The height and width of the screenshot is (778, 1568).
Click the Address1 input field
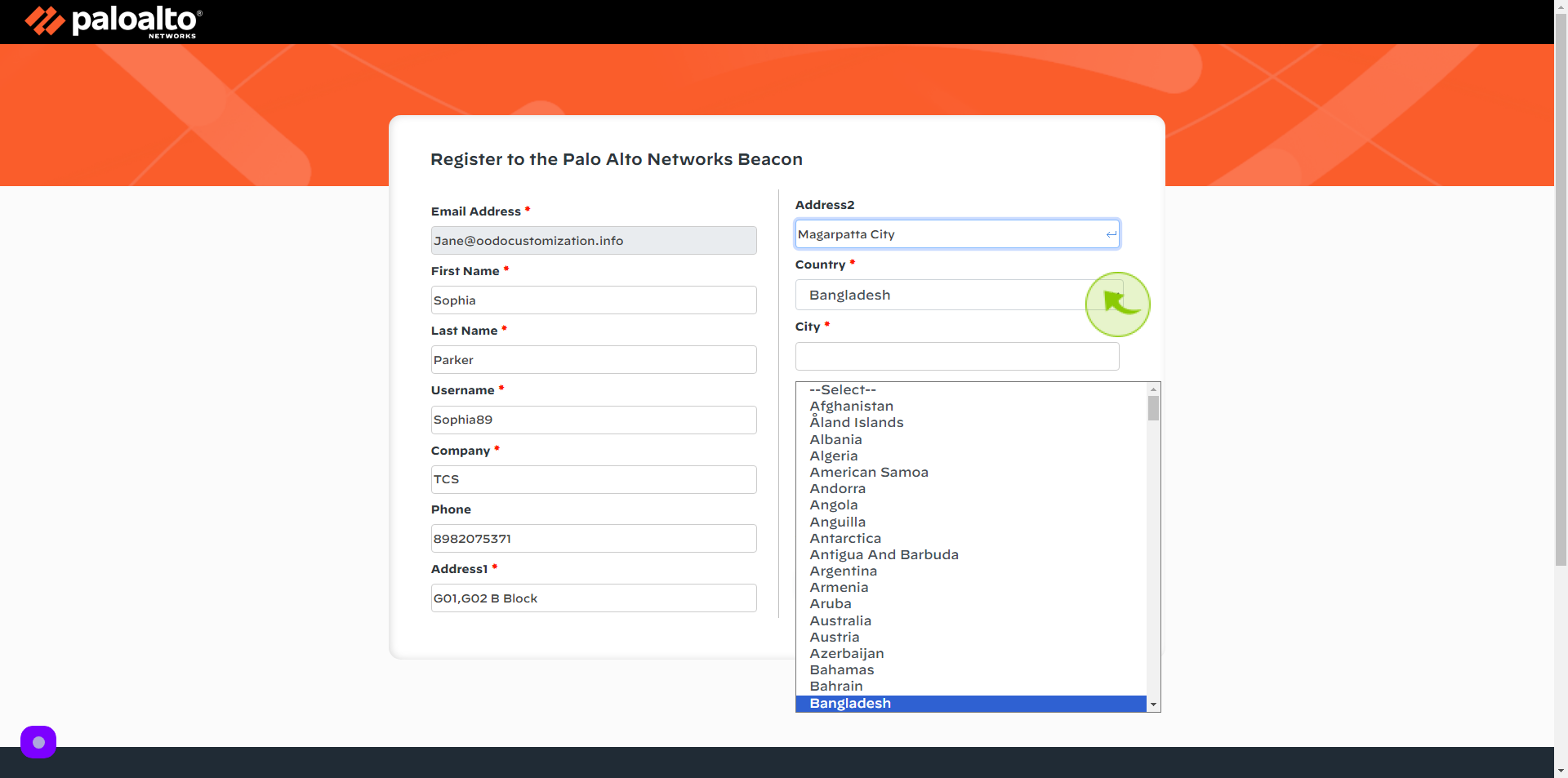(x=594, y=598)
